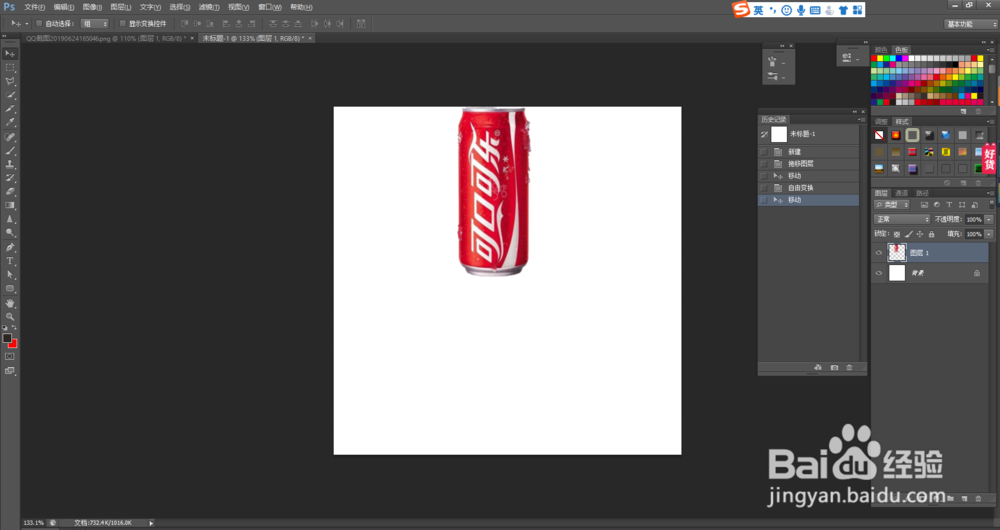This screenshot has width=1000, height=530.
Task: Toggle Quick Mask mode icon
Action: tap(10, 357)
